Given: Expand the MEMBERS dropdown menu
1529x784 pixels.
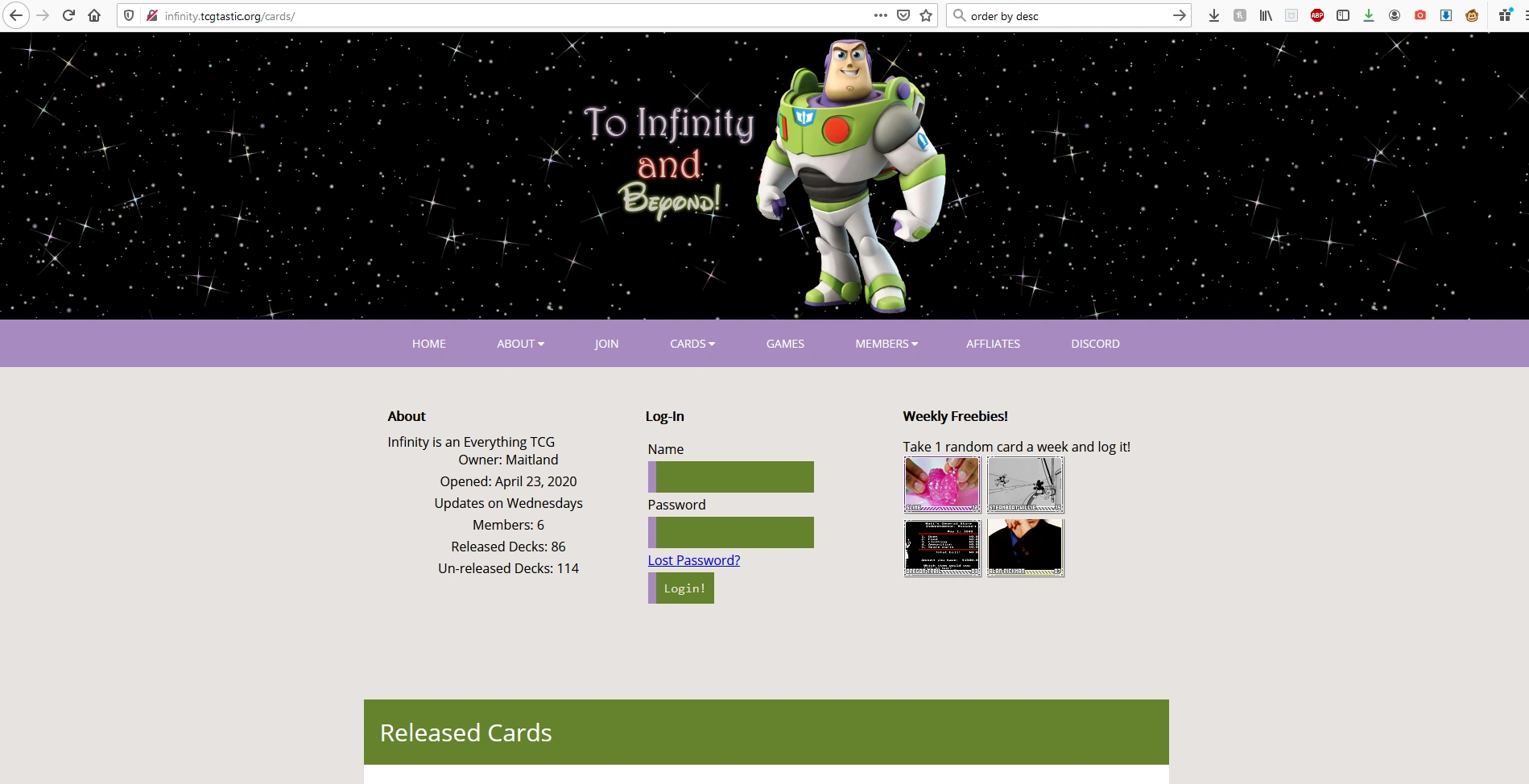Looking at the screenshot, I should (886, 344).
